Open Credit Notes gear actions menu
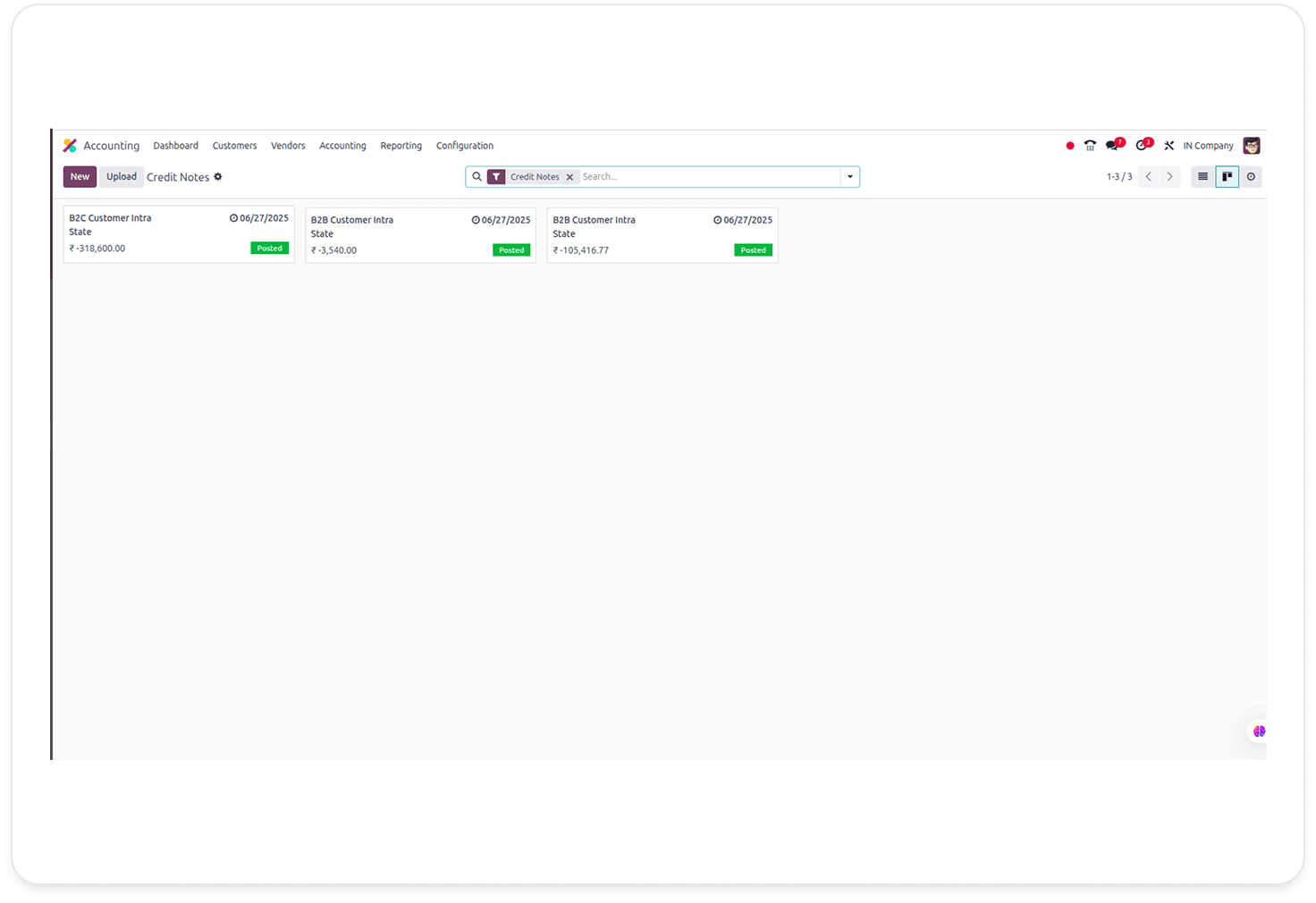 point(218,177)
